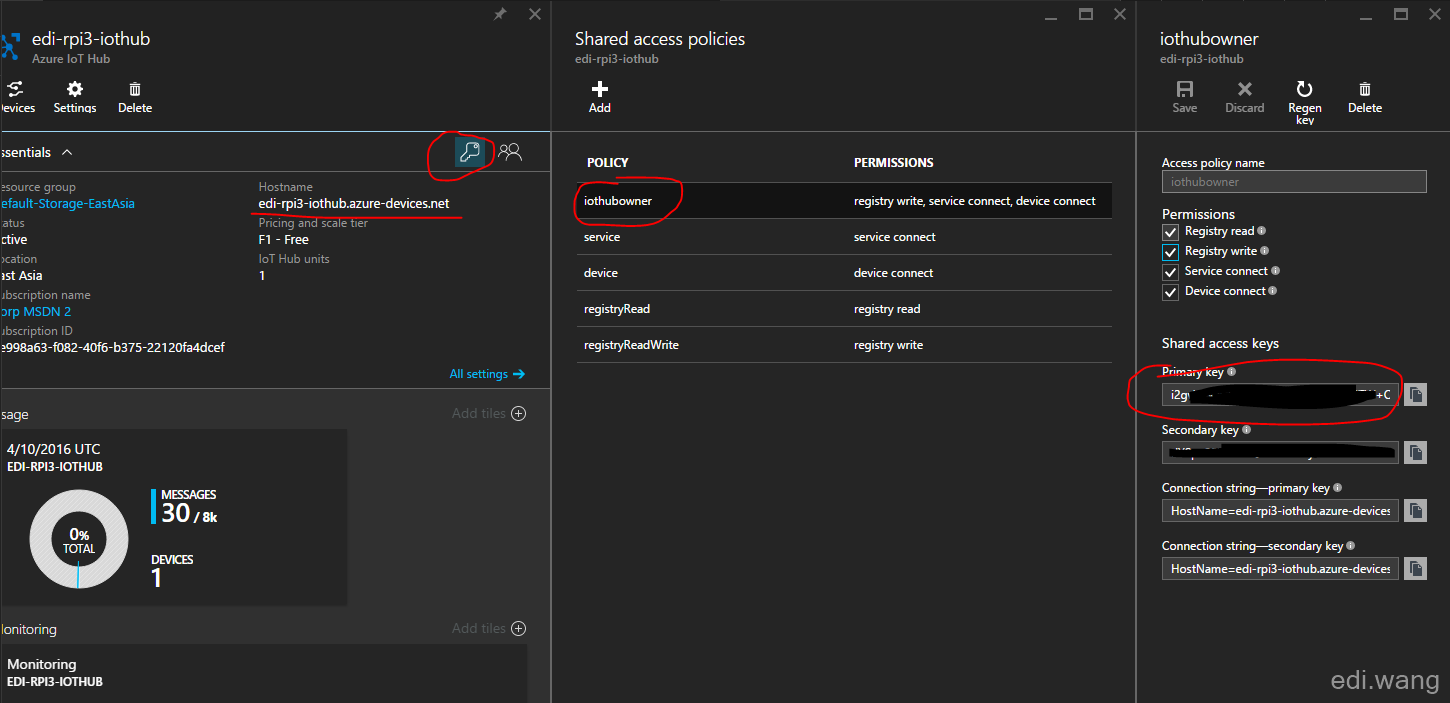Click the subscription ID ending in fa4dcef
Viewport: 1450px width, 703px height.
click(112, 348)
